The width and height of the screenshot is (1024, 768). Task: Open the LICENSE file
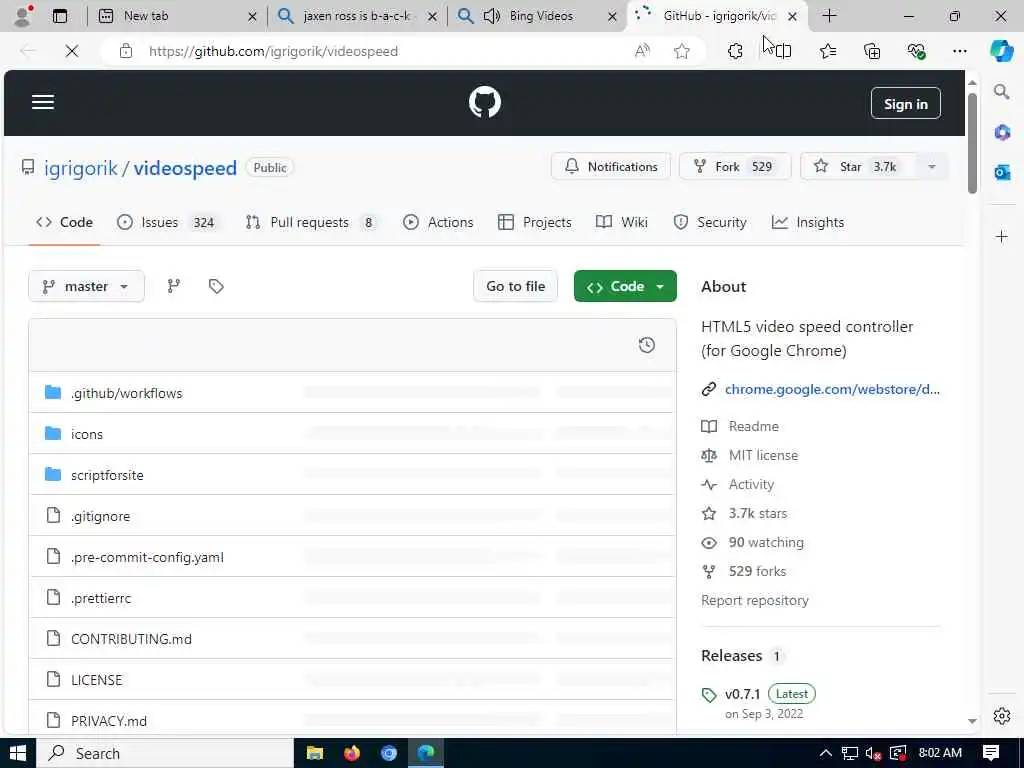[x=97, y=680]
